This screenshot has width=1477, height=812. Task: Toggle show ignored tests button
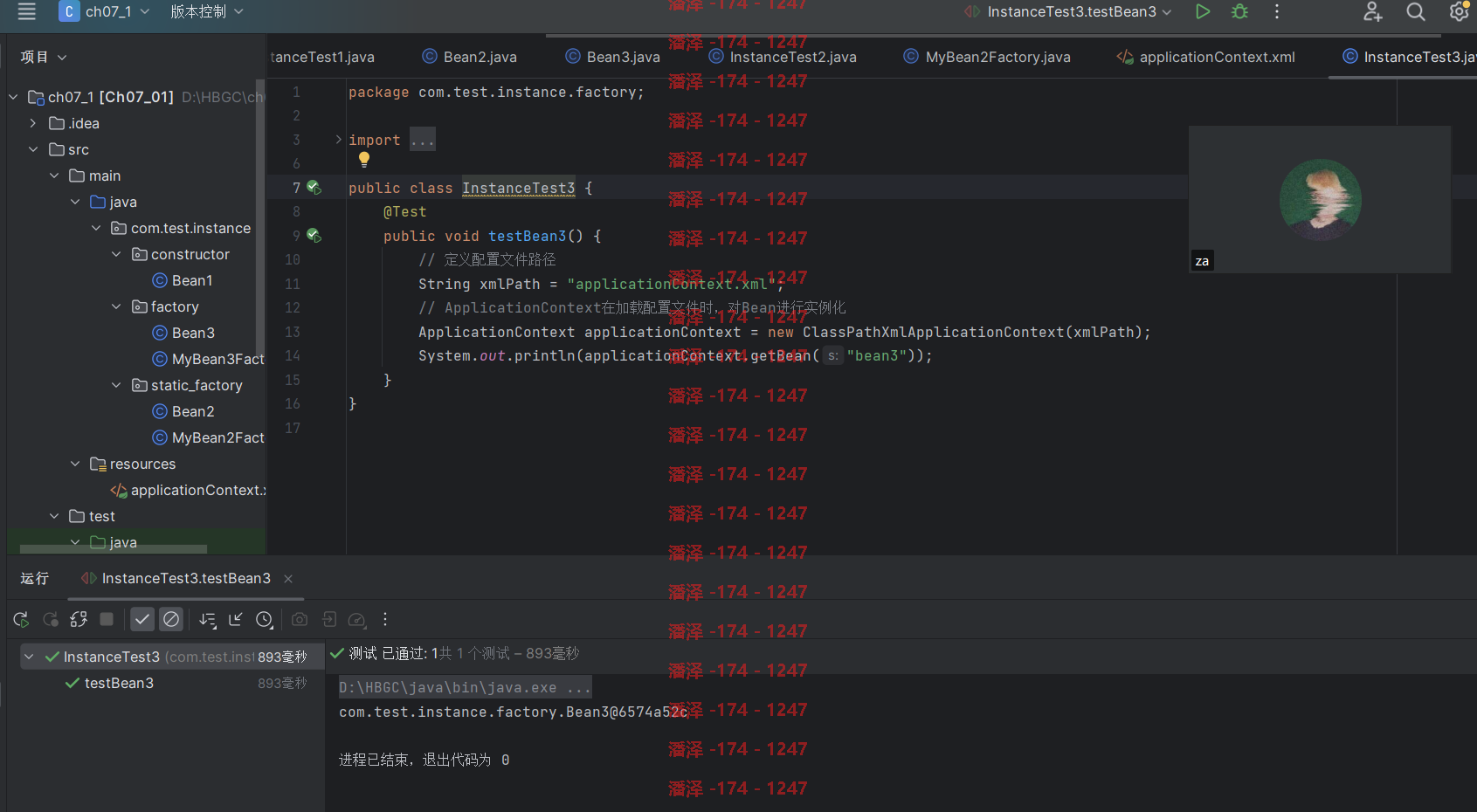[171, 619]
